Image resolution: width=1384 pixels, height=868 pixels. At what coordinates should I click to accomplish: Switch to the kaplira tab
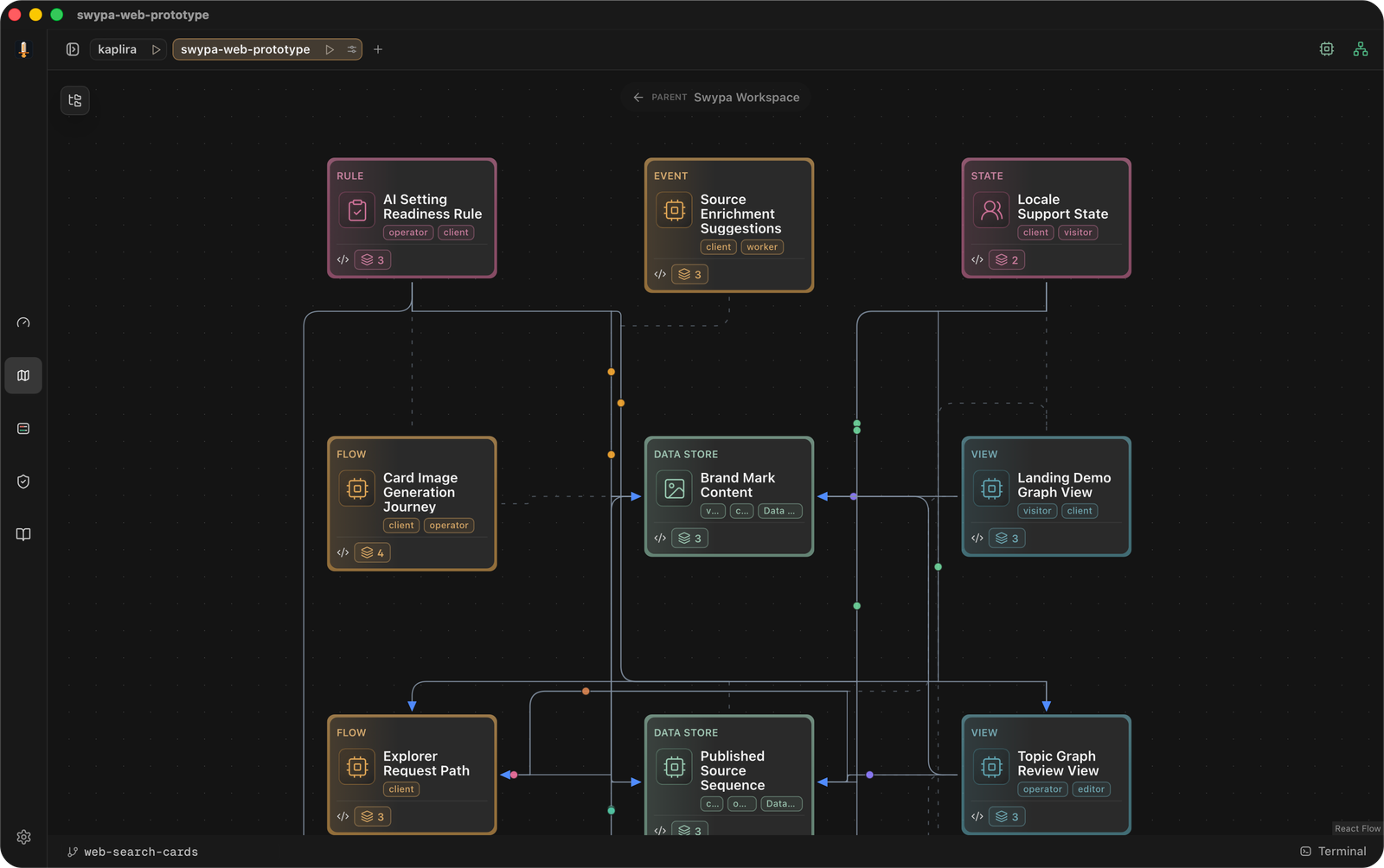click(x=117, y=49)
